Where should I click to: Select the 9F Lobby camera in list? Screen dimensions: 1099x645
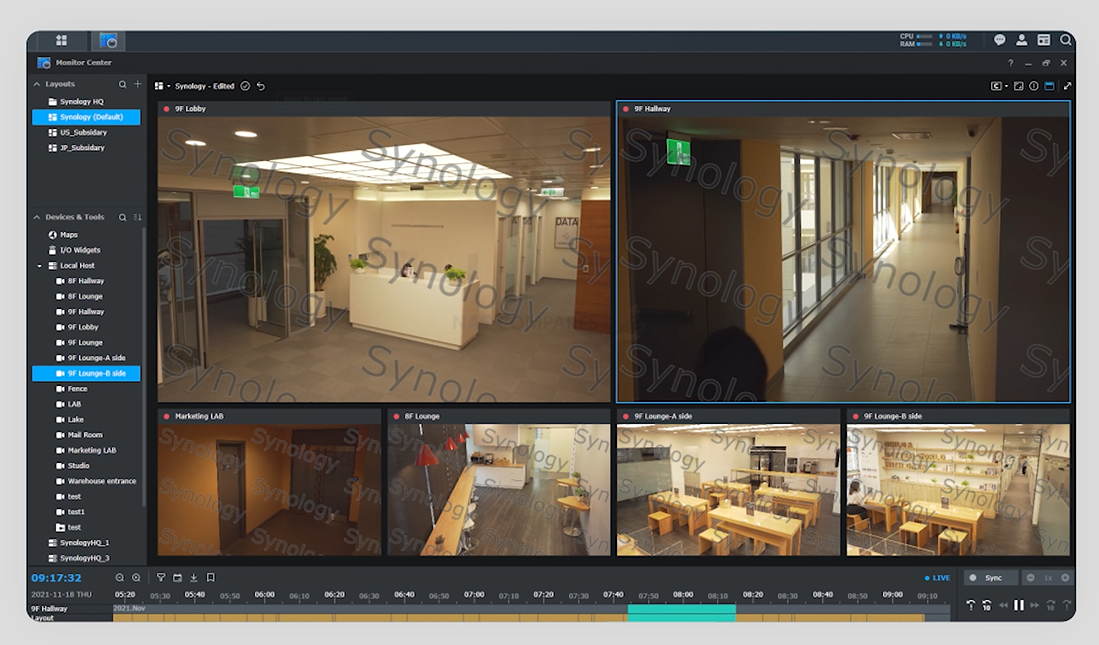coord(86,327)
